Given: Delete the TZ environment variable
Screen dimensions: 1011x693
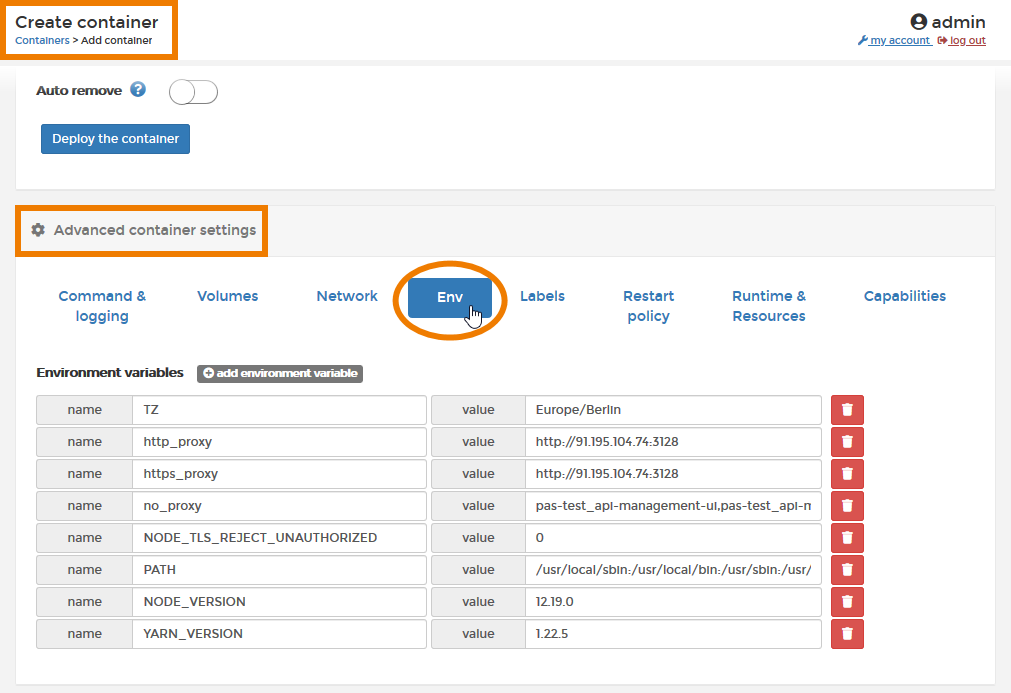Looking at the screenshot, I should pyautogui.click(x=847, y=410).
